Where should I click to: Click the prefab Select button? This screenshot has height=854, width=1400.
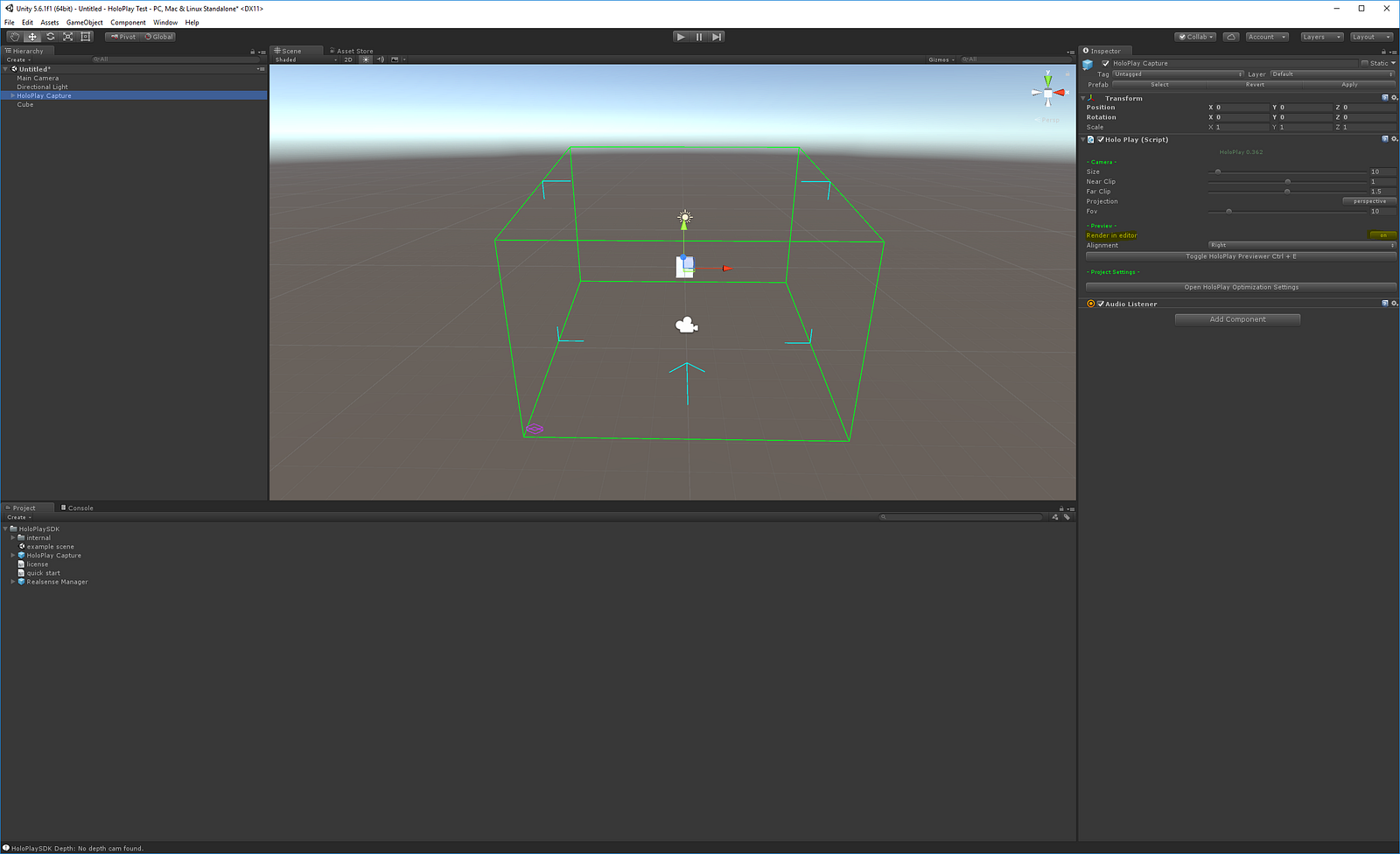click(1159, 85)
